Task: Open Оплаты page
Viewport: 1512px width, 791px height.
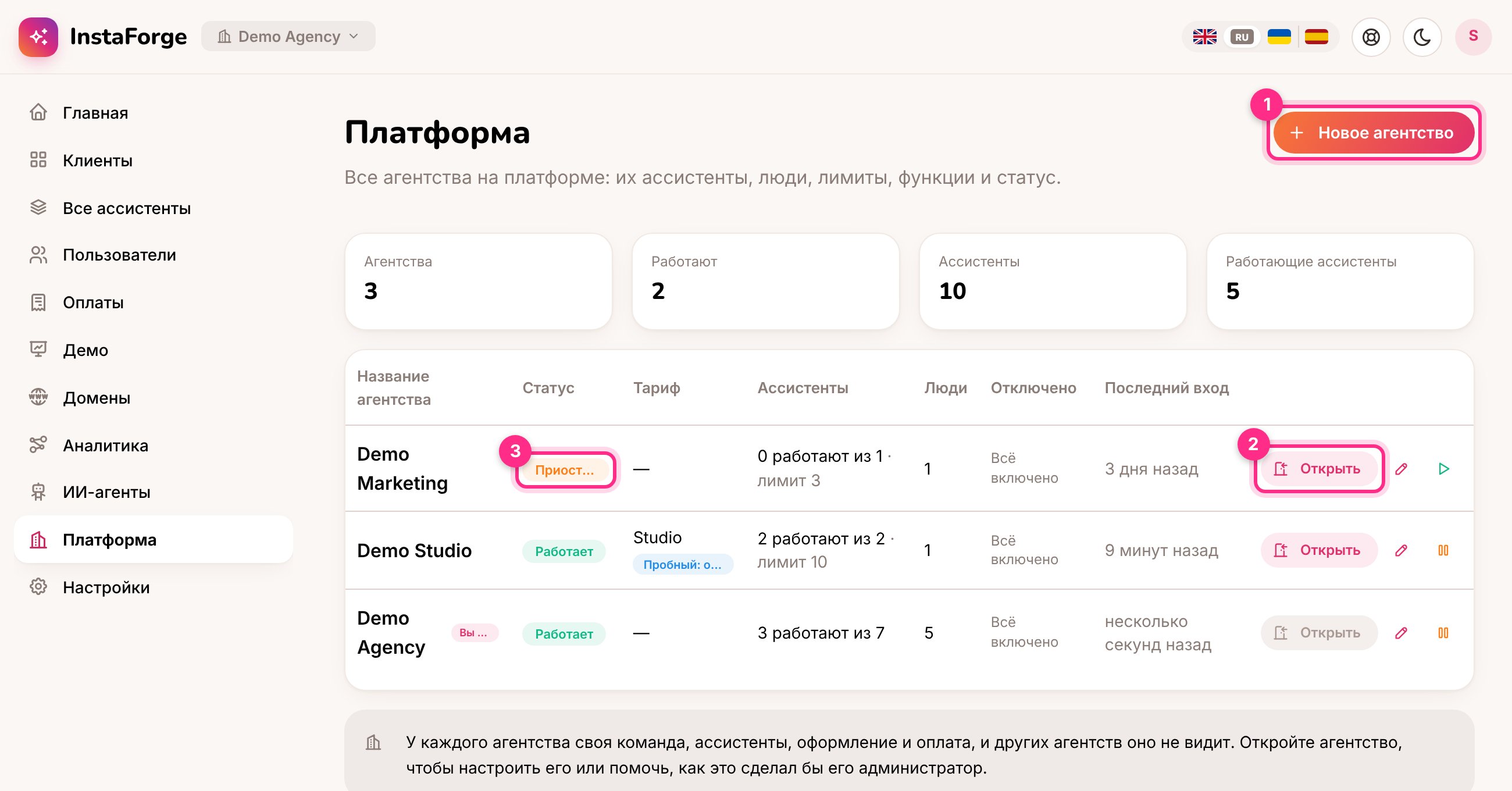Action: point(154,302)
